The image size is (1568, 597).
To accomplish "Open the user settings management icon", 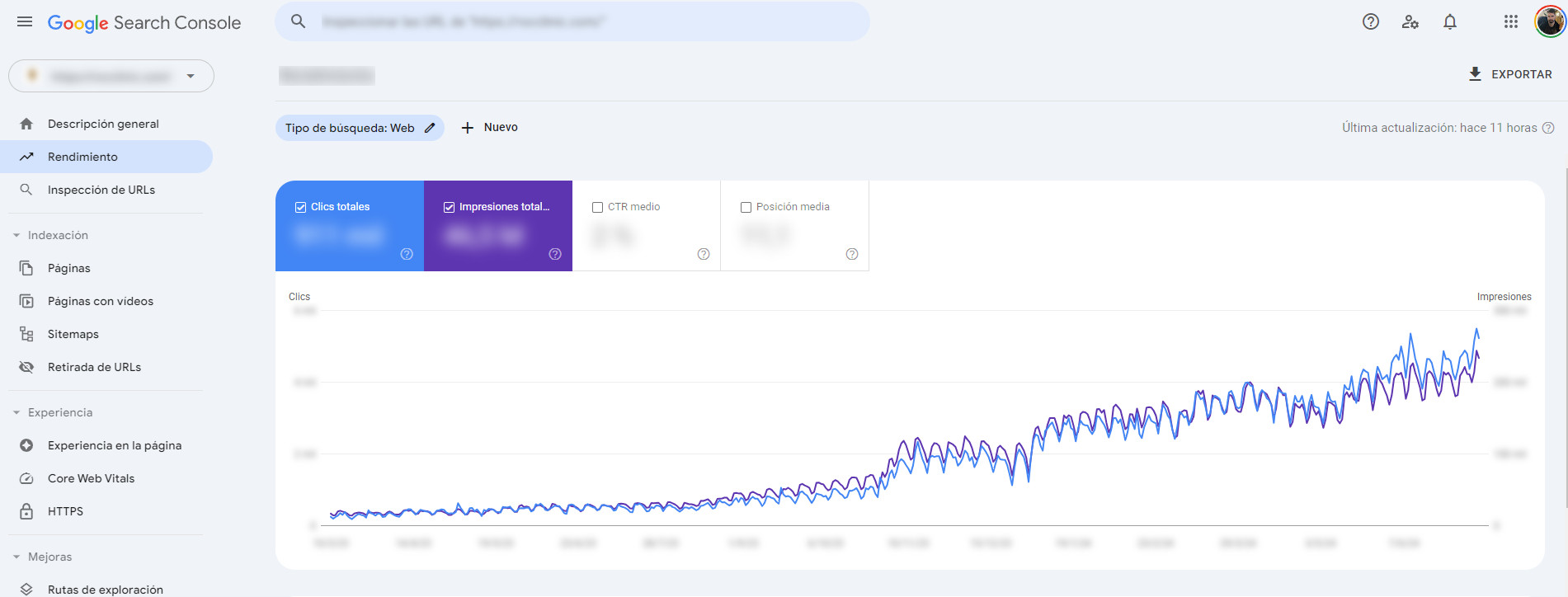I will coord(1410,22).
